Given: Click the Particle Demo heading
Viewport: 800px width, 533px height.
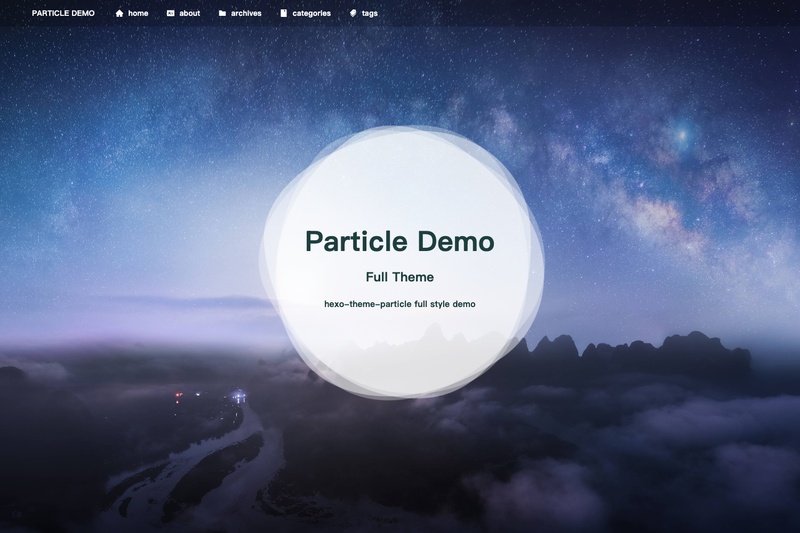Looking at the screenshot, I should 400,241.
